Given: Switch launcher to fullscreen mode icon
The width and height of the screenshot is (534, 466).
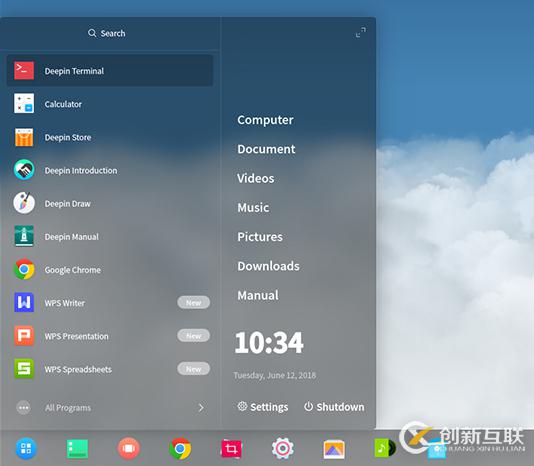Looking at the screenshot, I should tap(361, 32).
